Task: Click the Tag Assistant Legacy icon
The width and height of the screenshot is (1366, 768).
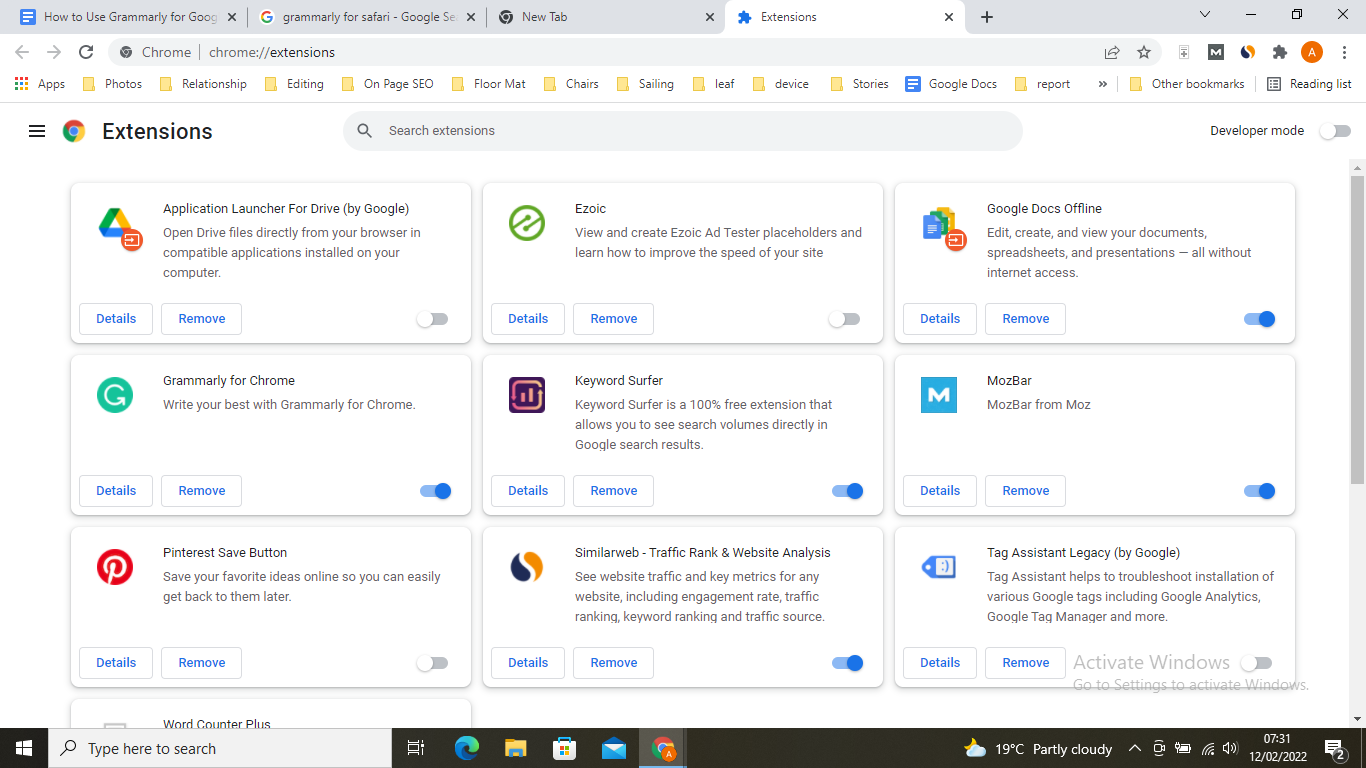Action: tap(939, 567)
